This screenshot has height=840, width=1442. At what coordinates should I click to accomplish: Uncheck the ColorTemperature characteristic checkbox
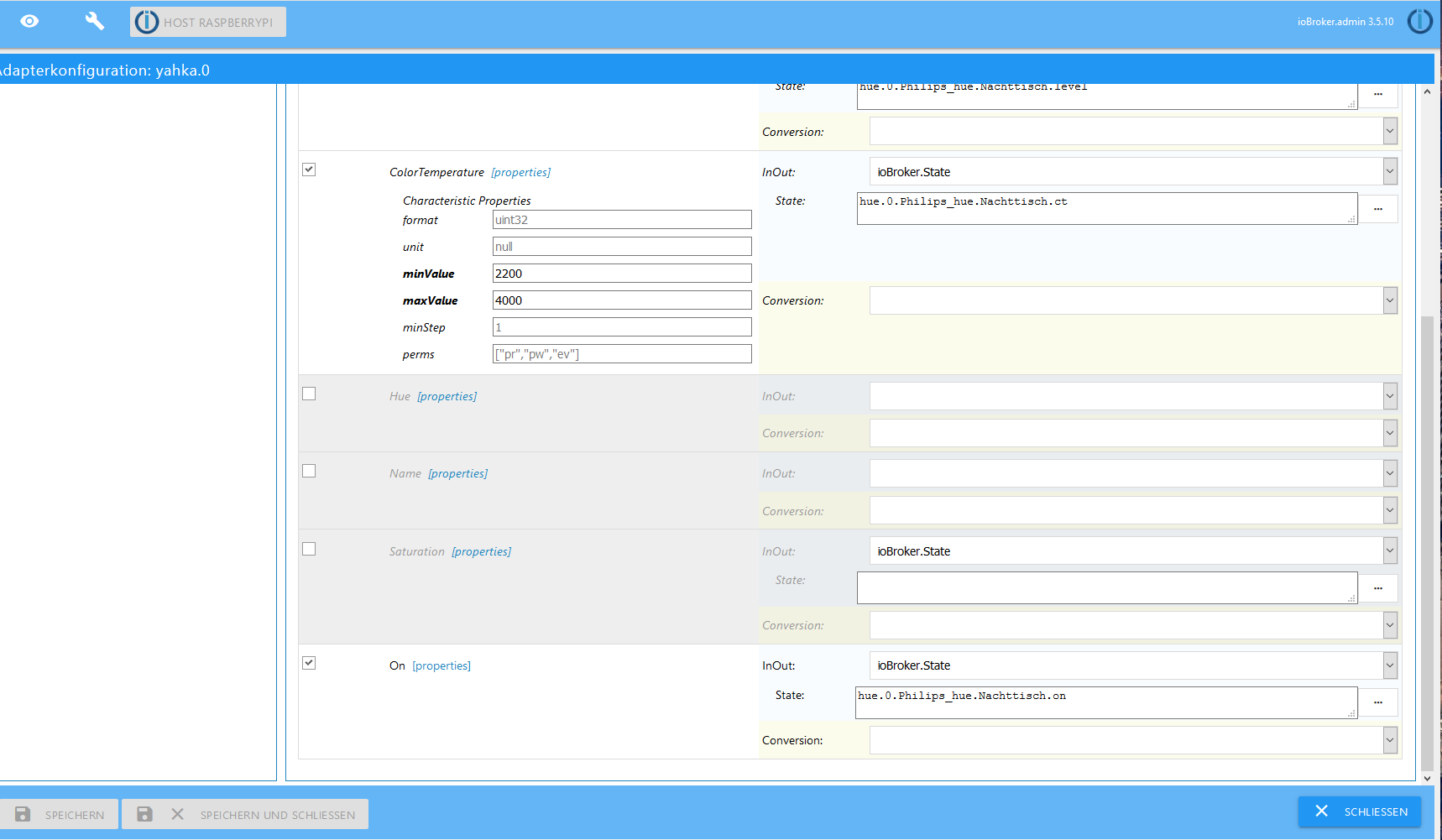pos(309,170)
